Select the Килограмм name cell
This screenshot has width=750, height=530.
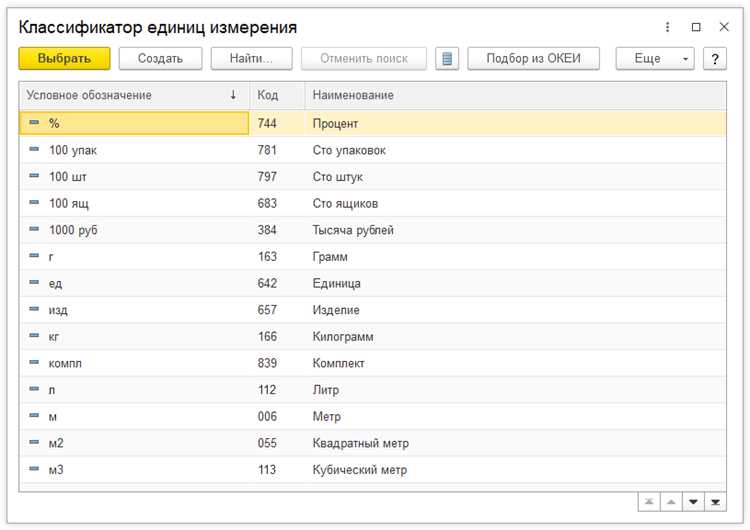pos(516,336)
